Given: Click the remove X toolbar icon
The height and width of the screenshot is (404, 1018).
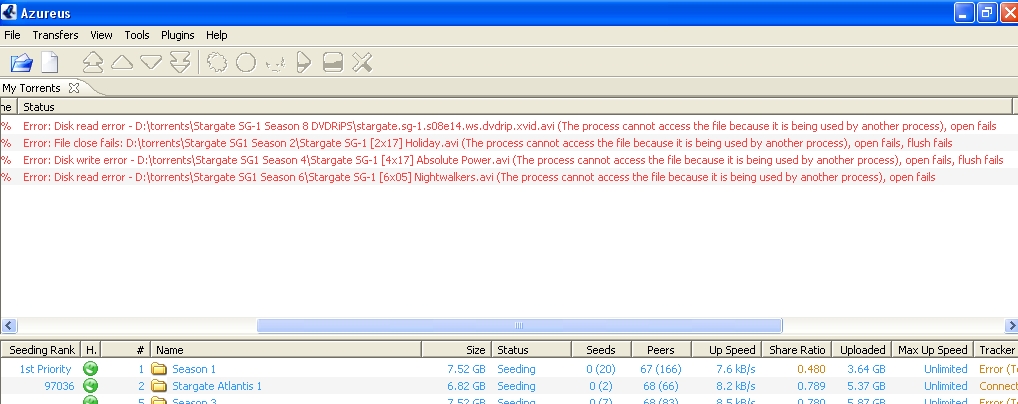Looking at the screenshot, I should pos(362,62).
